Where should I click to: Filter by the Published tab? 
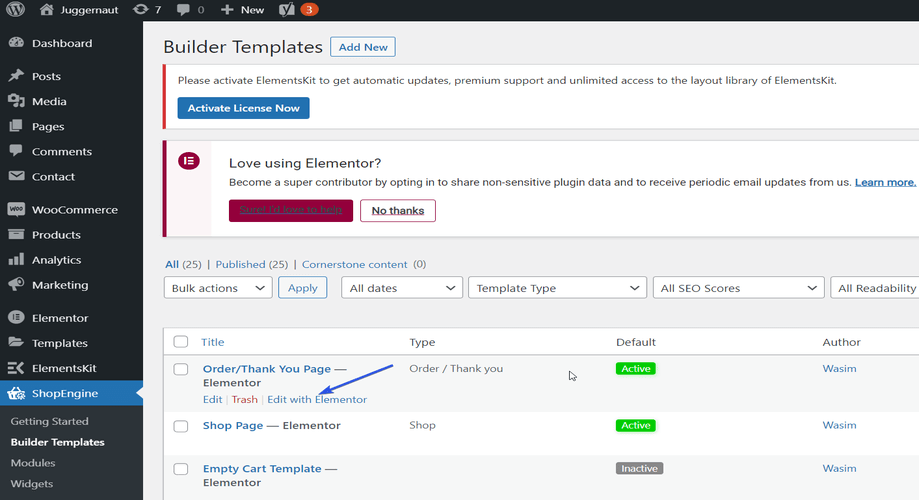pyautogui.click(x=240, y=264)
